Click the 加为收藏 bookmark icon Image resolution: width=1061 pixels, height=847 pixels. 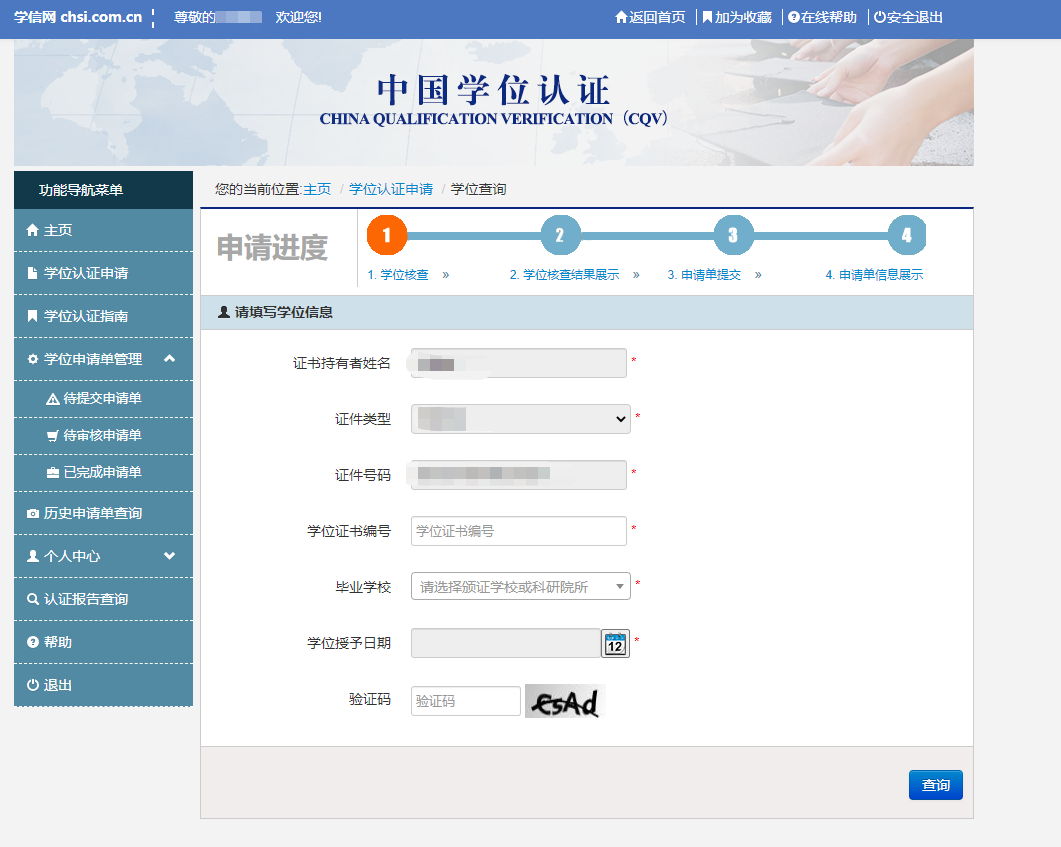(x=707, y=16)
